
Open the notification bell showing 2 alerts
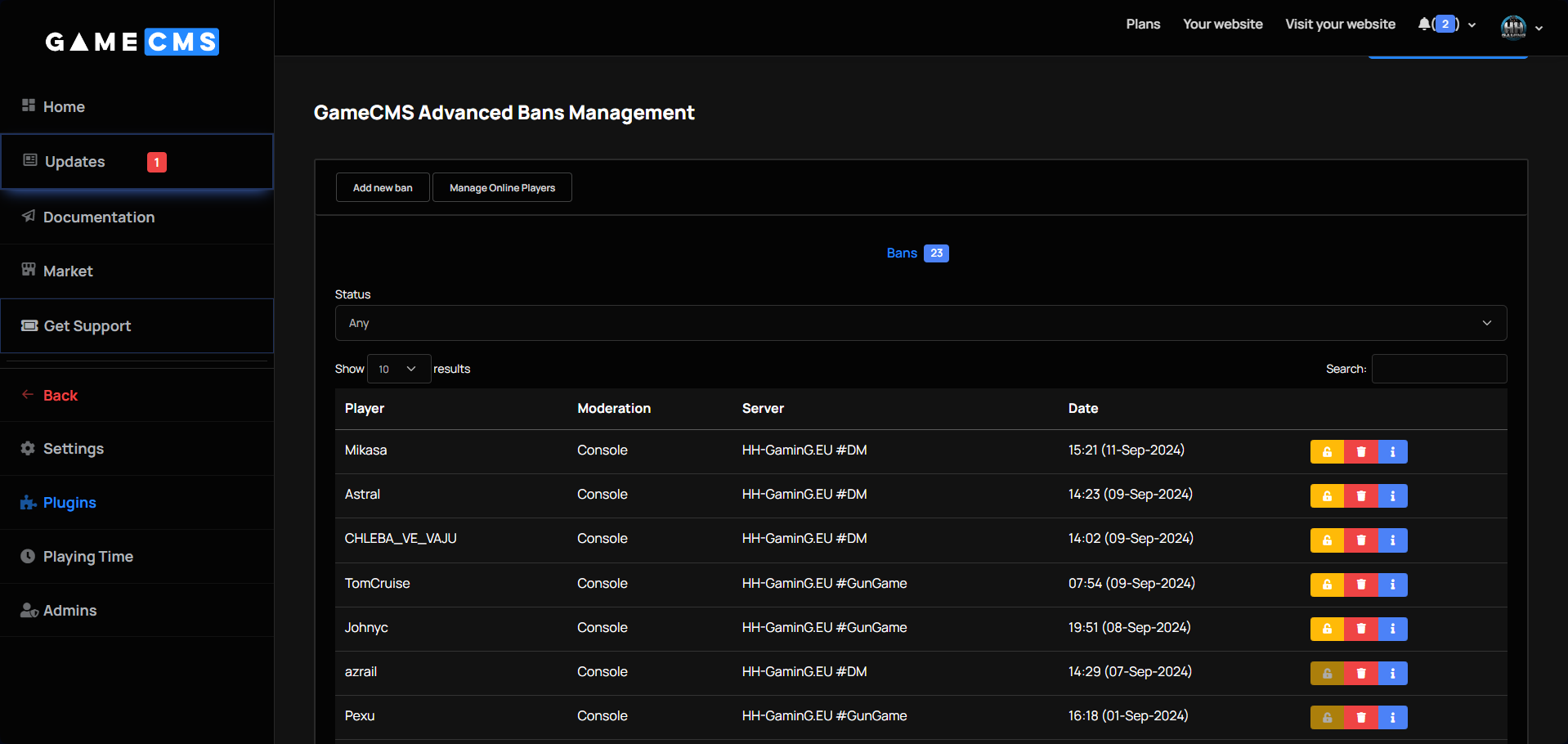pyautogui.click(x=1425, y=24)
